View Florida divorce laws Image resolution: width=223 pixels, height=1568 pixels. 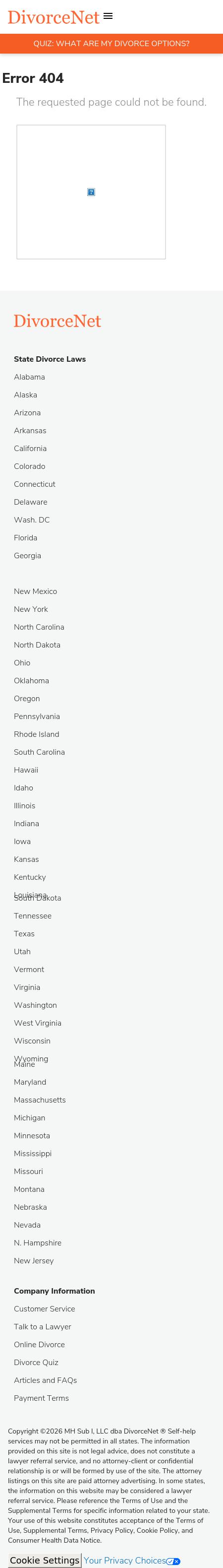click(25, 538)
